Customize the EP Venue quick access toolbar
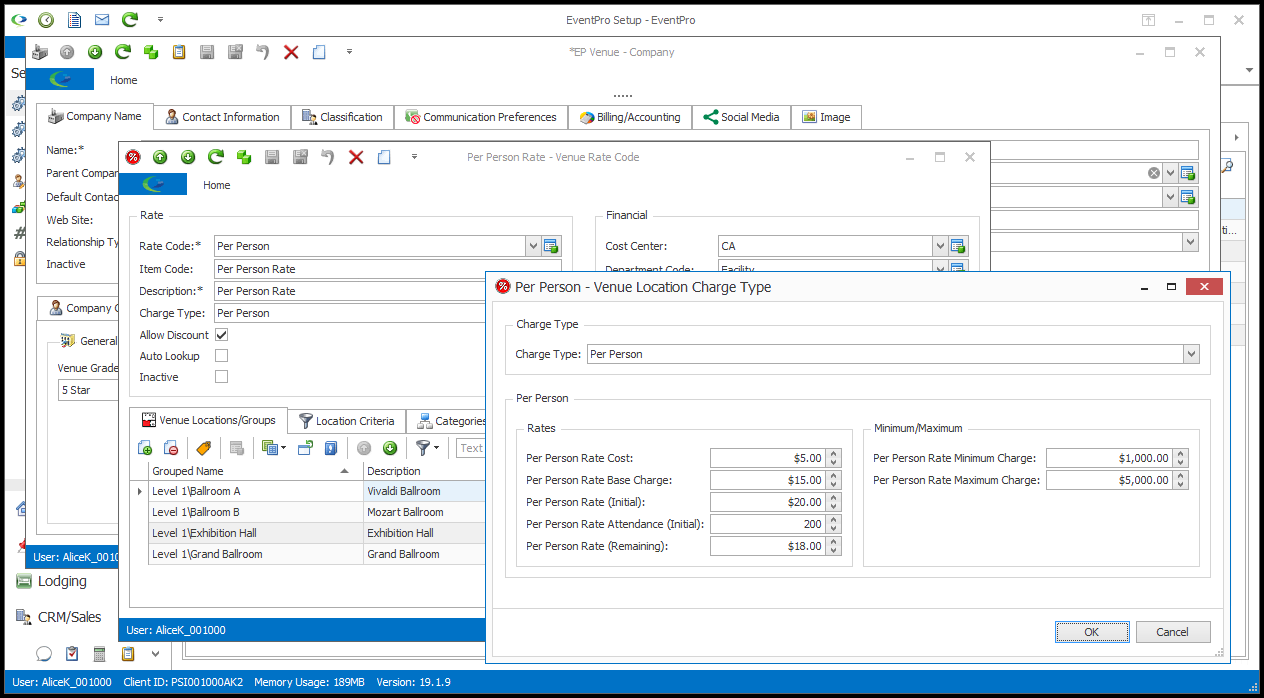This screenshot has height=698, width=1264. tap(349, 52)
